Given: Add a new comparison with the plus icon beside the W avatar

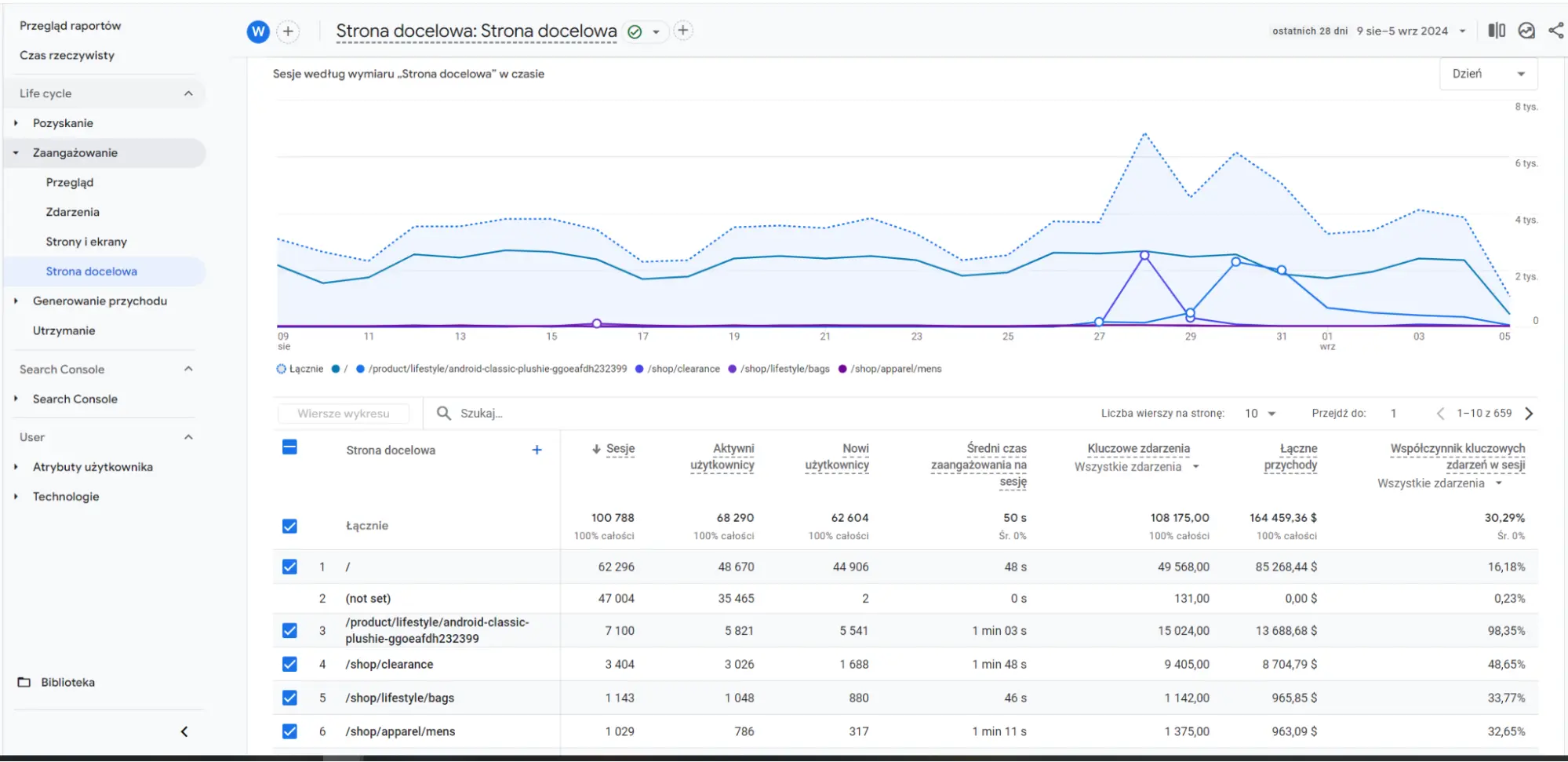Looking at the screenshot, I should 289,31.
